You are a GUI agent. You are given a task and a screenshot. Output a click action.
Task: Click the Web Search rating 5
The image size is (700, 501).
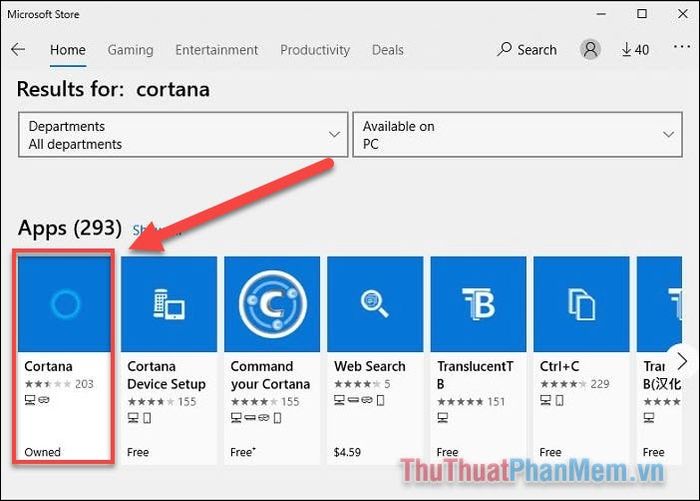point(362,384)
